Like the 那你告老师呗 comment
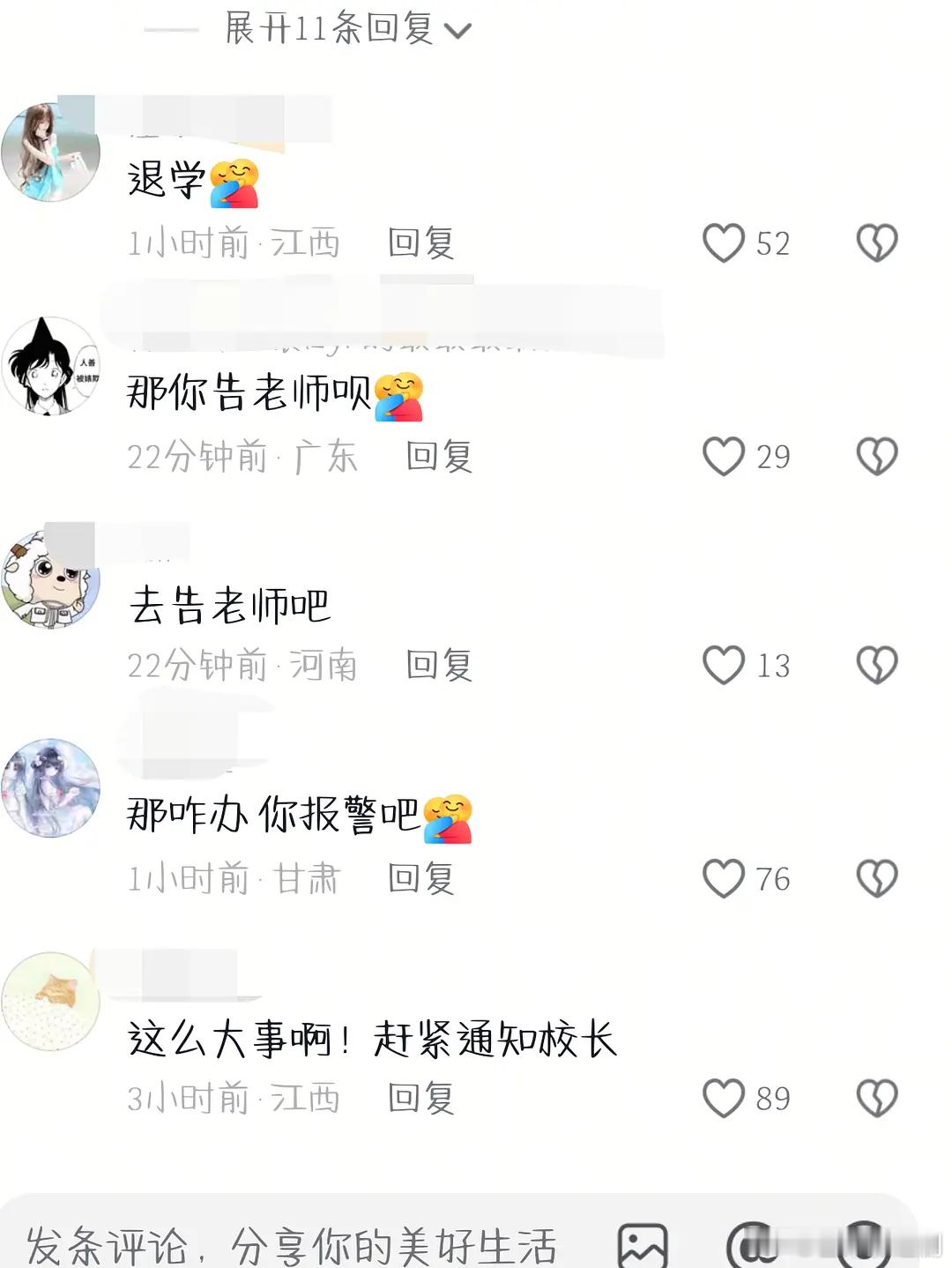 (x=724, y=456)
